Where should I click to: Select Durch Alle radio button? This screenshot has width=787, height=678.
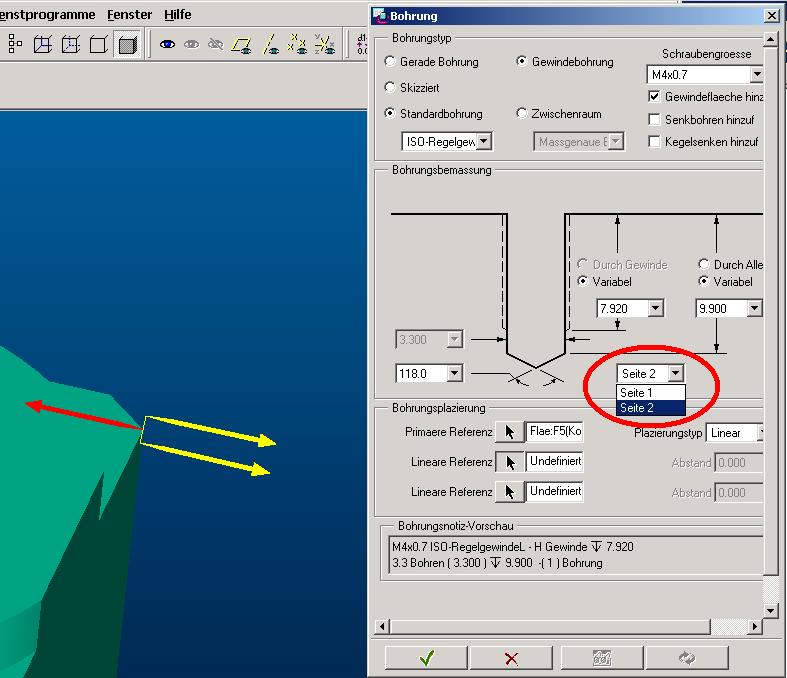pos(704,264)
